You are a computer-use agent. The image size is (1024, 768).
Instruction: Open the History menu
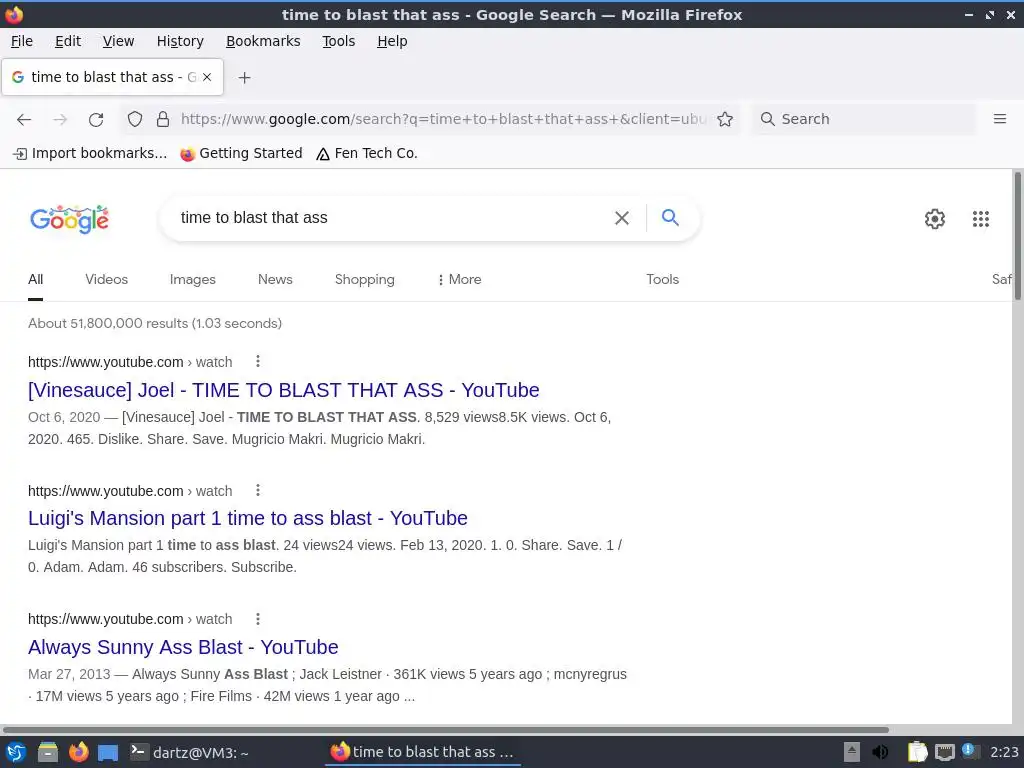[180, 41]
